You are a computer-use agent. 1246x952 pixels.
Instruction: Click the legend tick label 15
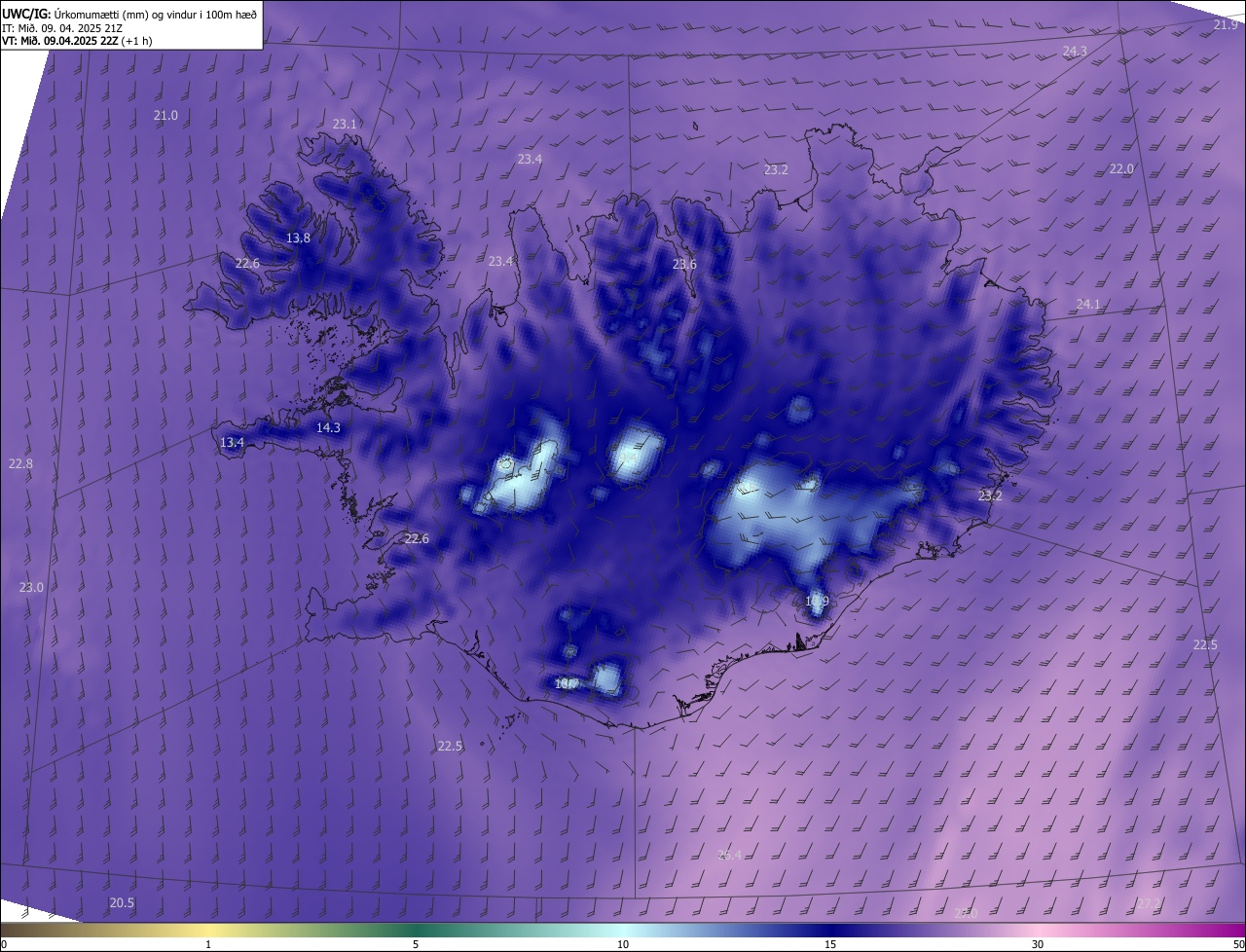[830, 944]
